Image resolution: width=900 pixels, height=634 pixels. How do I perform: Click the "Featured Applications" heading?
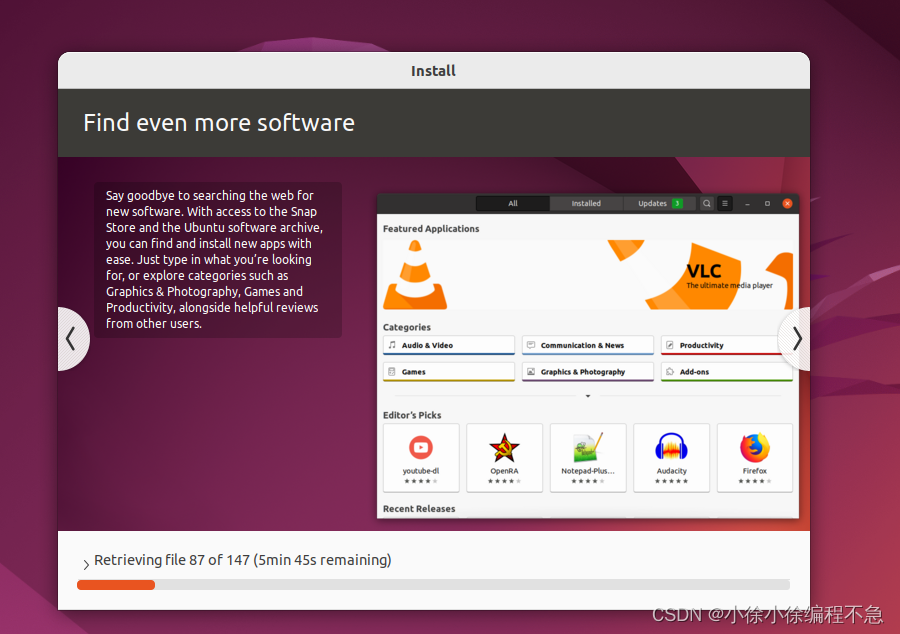pyautogui.click(x=431, y=228)
